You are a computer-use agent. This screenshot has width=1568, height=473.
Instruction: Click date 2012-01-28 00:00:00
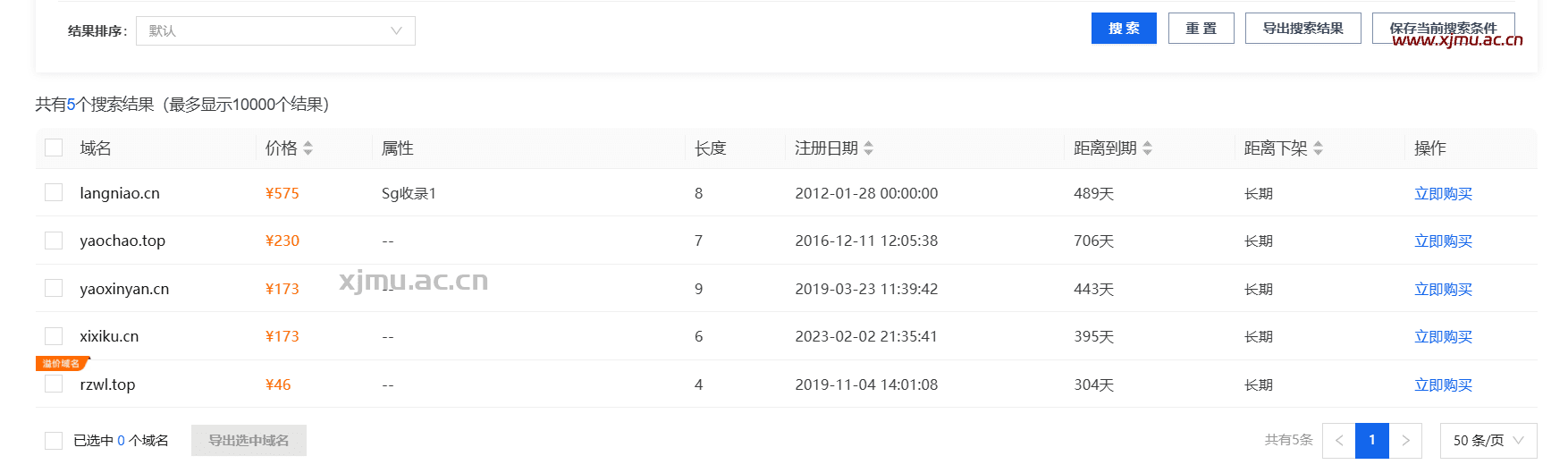(x=866, y=193)
